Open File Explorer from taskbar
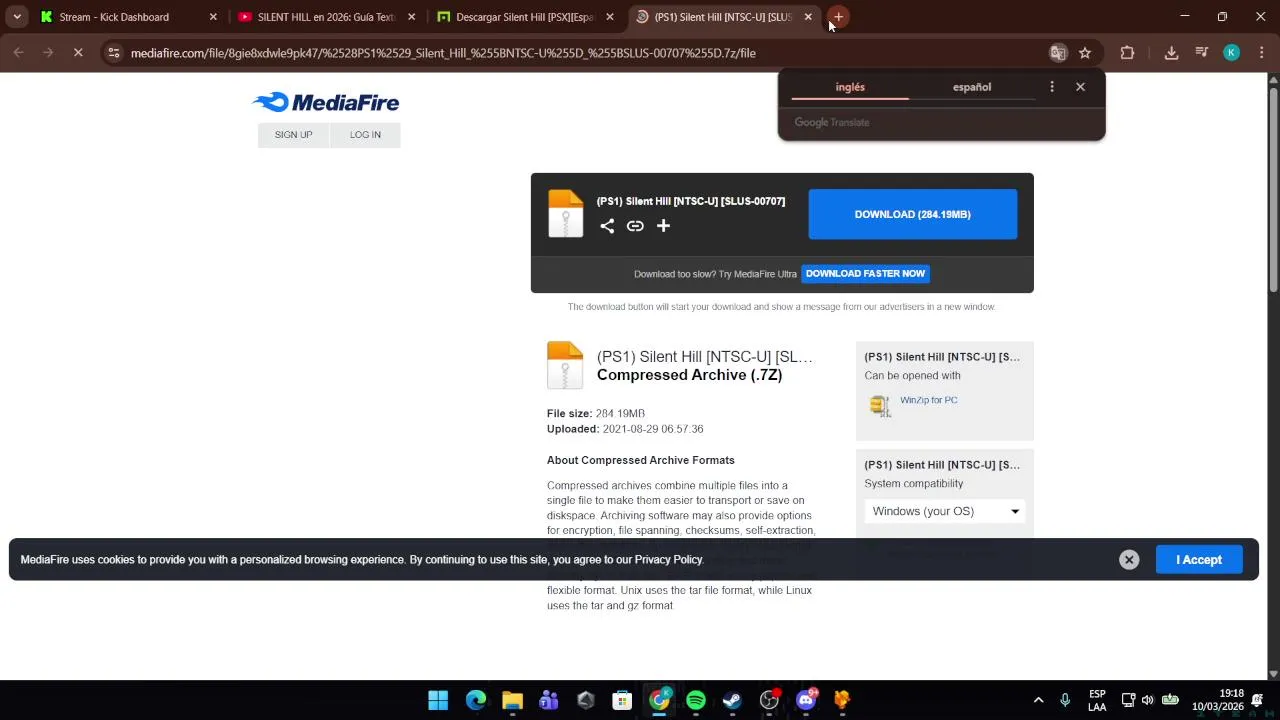 [512, 700]
